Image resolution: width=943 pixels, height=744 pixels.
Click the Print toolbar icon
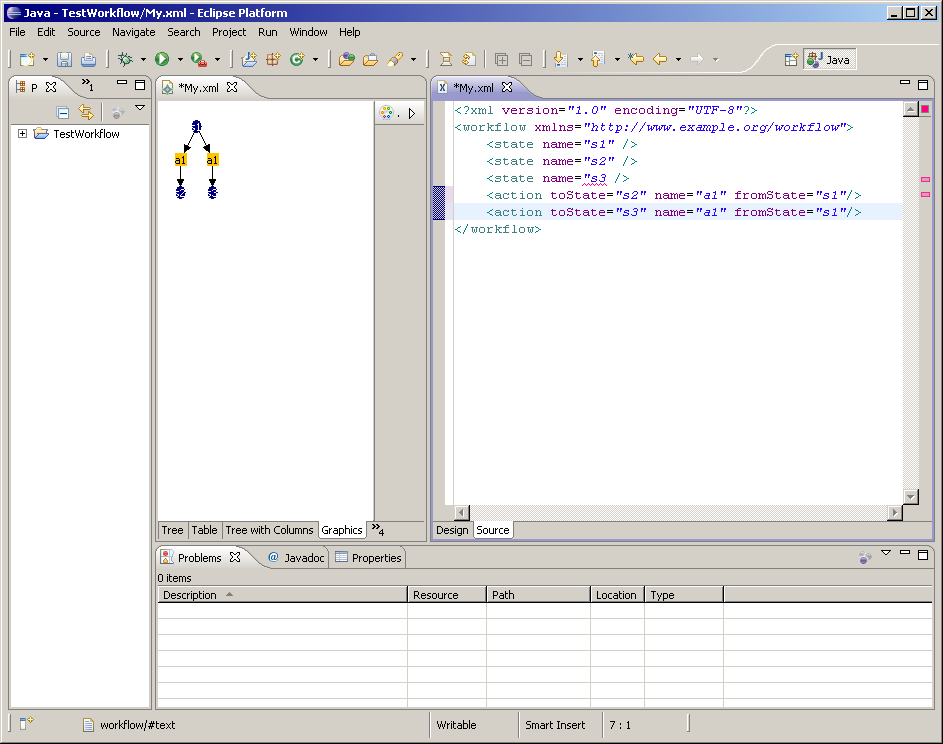click(x=88, y=60)
